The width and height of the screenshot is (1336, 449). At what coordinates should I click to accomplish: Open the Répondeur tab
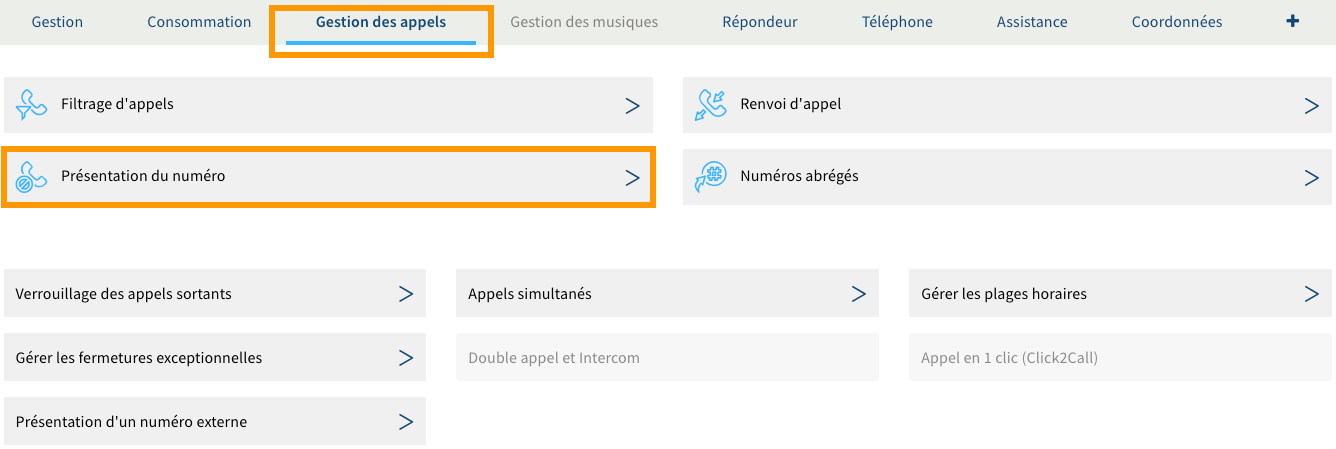[759, 22]
